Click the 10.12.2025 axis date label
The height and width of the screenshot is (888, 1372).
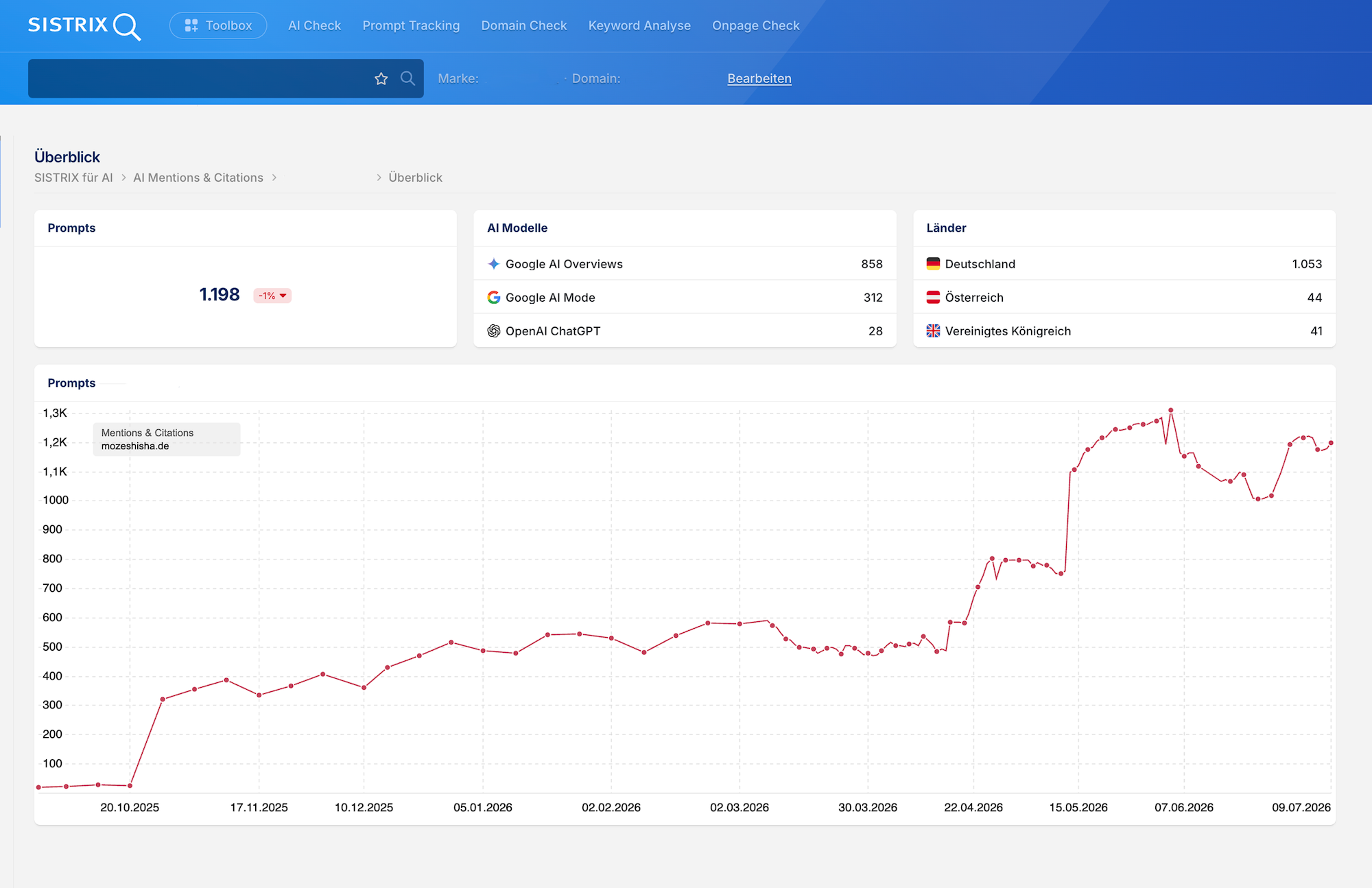[364, 808]
